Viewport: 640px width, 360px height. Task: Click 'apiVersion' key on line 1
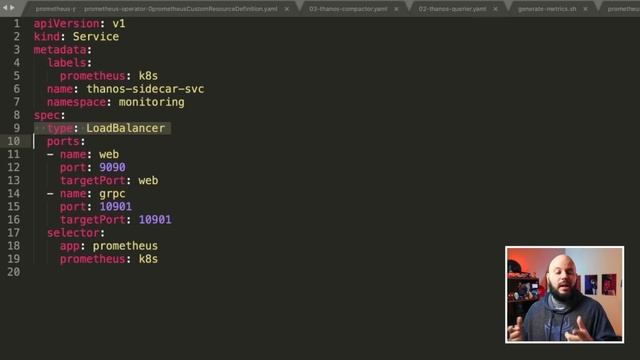pyautogui.click(x=66, y=24)
